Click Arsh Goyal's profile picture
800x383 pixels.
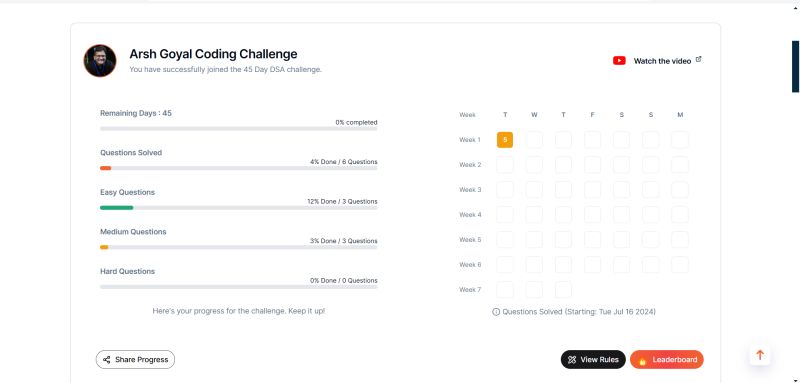pos(100,61)
